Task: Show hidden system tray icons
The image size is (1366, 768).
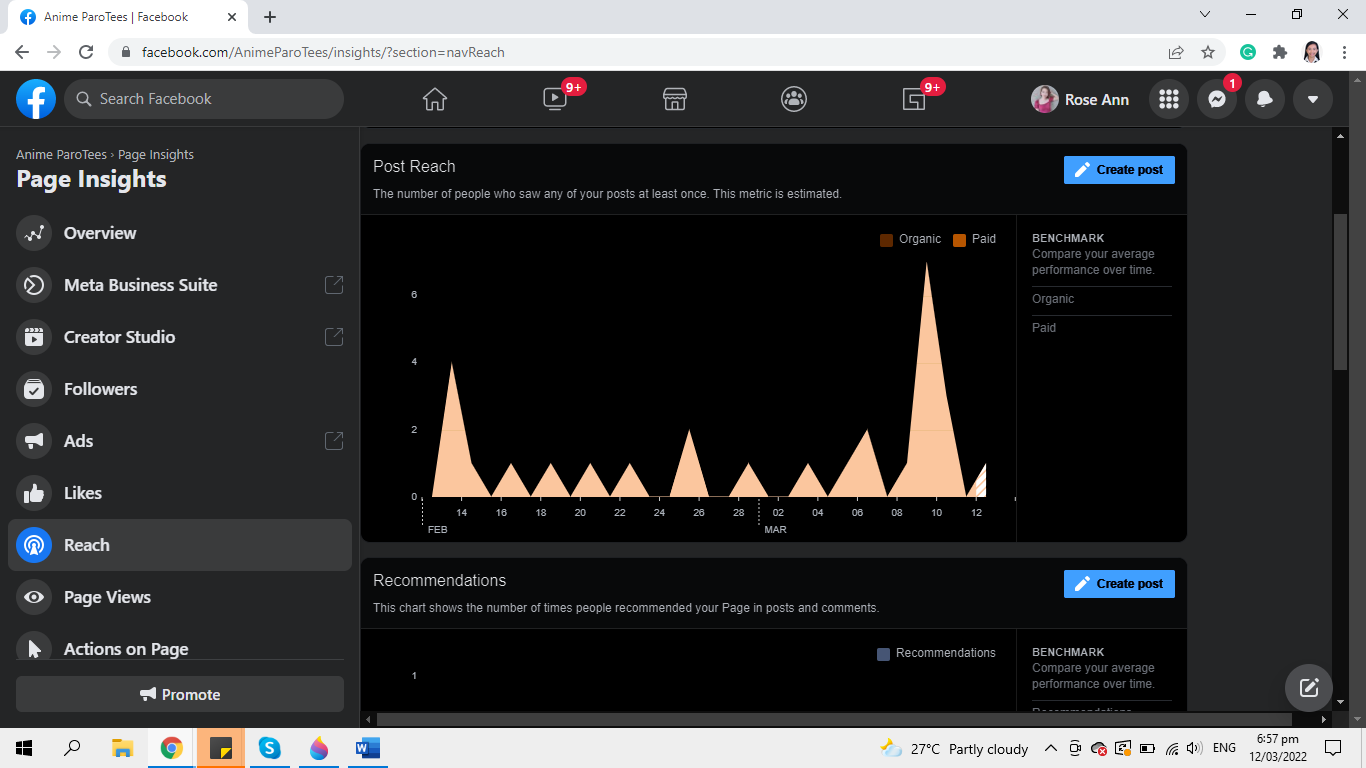Action: (x=1051, y=748)
